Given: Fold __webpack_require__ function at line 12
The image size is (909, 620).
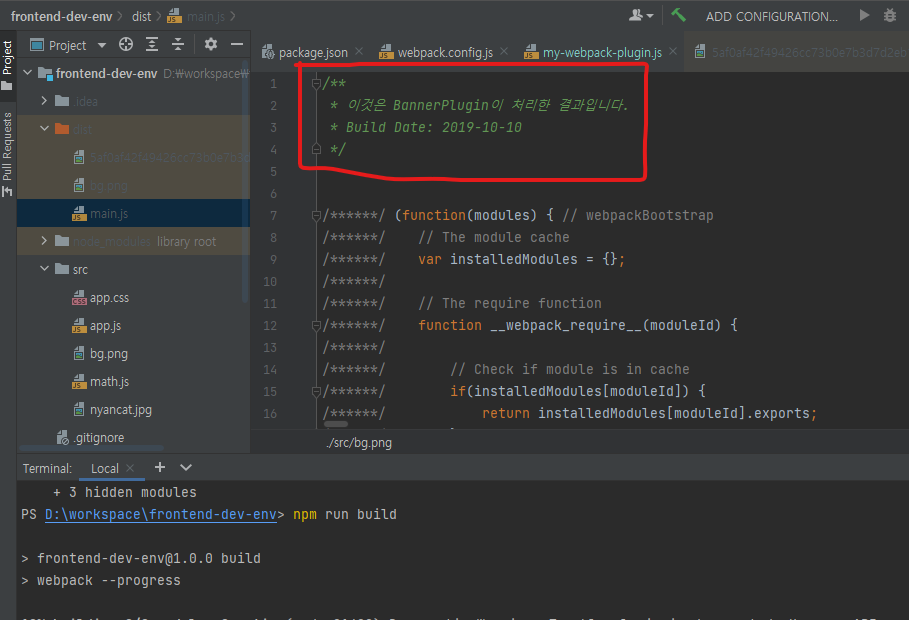Looking at the screenshot, I should [x=316, y=325].
